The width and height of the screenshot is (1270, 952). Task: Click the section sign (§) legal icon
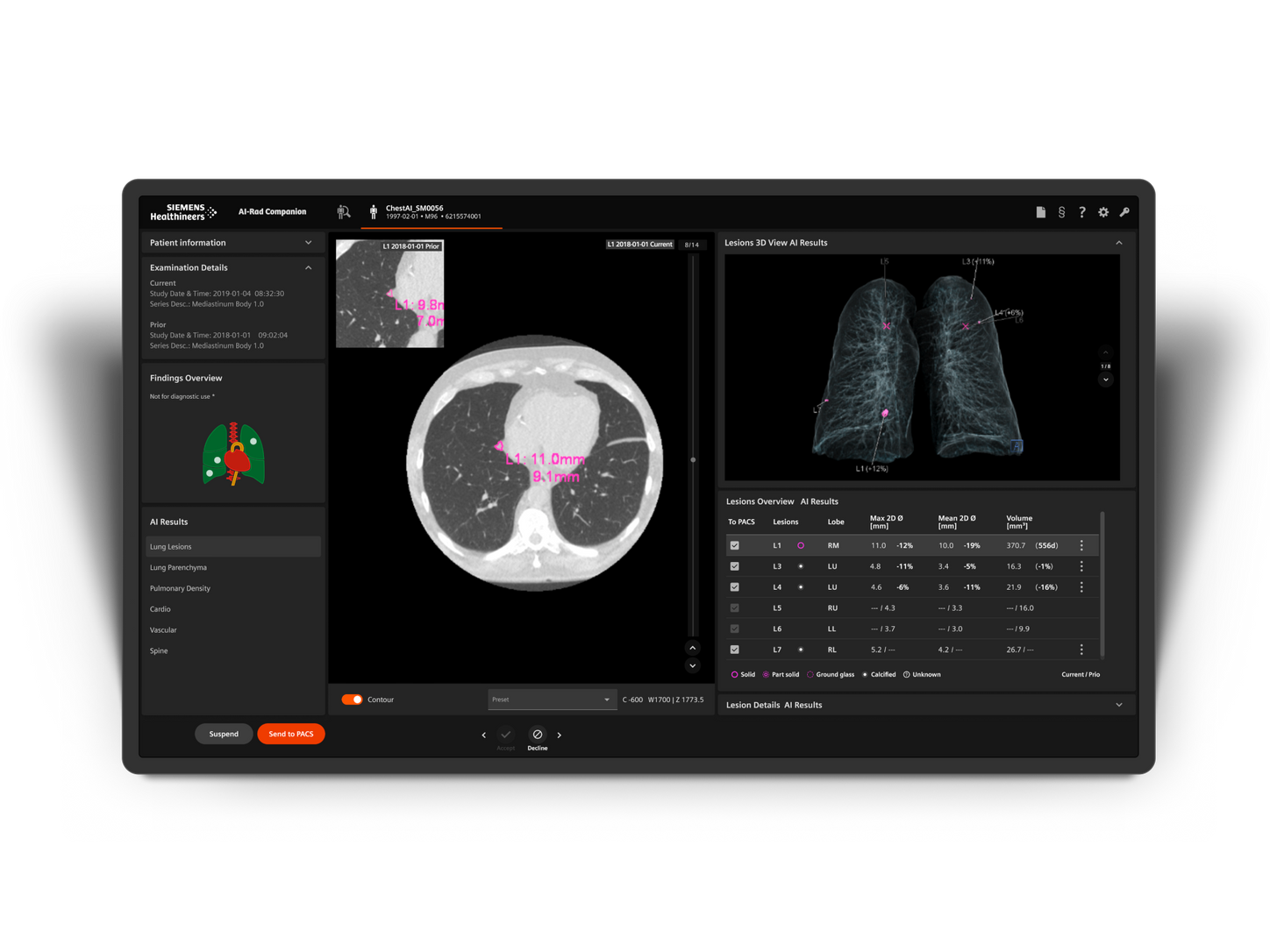pos(1061,212)
